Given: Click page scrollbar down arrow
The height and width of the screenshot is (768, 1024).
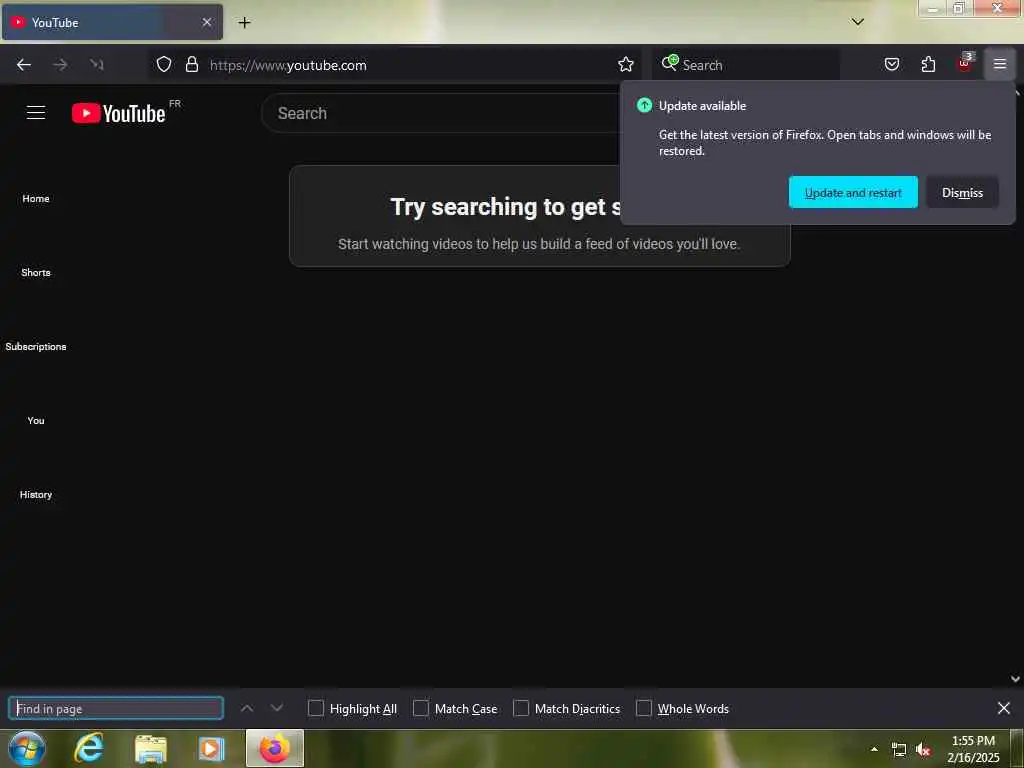Looking at the screenshot, I should 1016,679.
